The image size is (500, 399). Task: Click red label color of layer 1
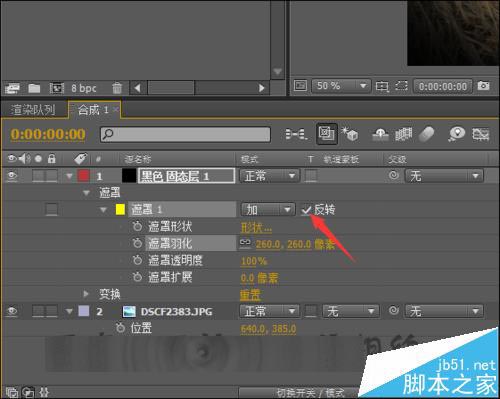tap(83, 176)
